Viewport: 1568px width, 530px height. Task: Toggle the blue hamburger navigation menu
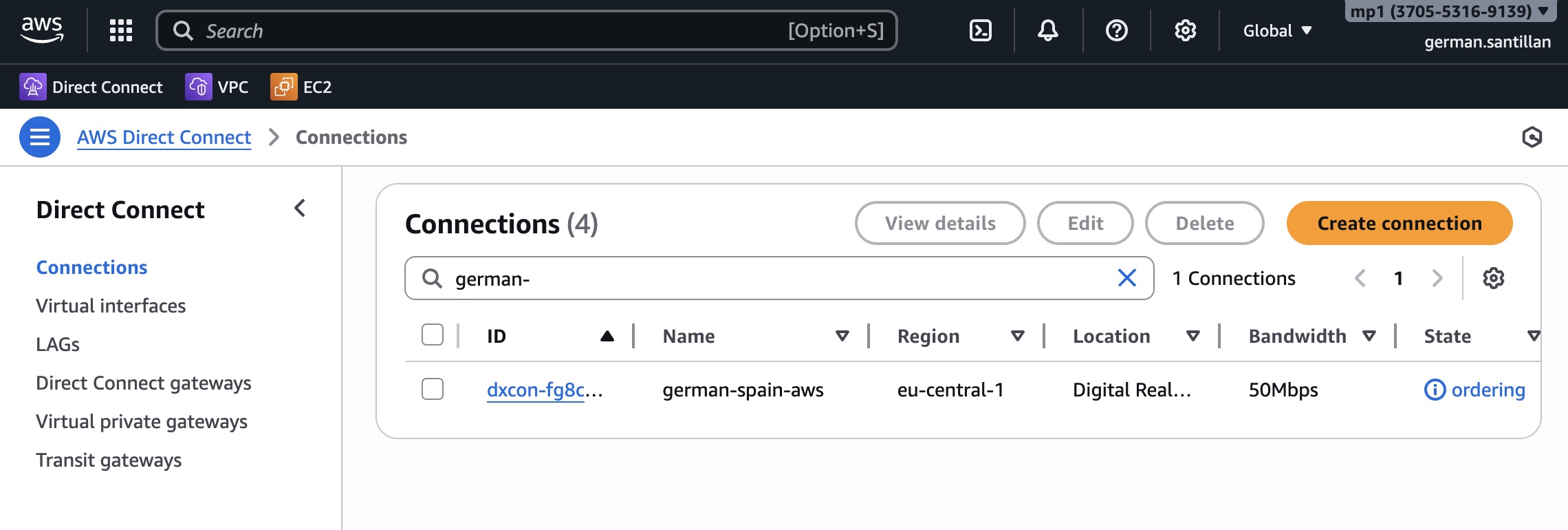pyautogui.click(x=40, y=137)
